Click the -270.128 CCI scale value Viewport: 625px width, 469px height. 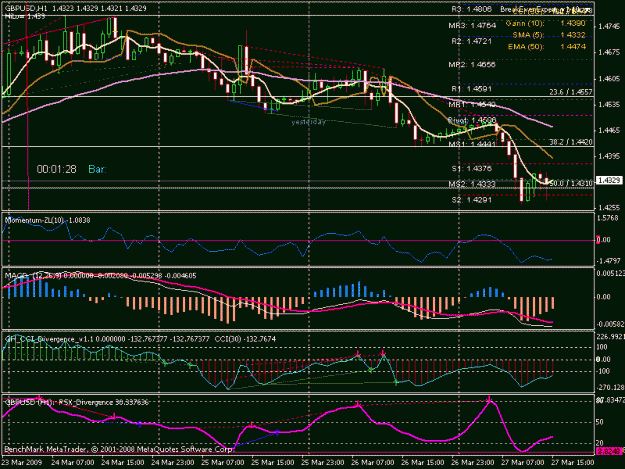click(x=610, y=387)
